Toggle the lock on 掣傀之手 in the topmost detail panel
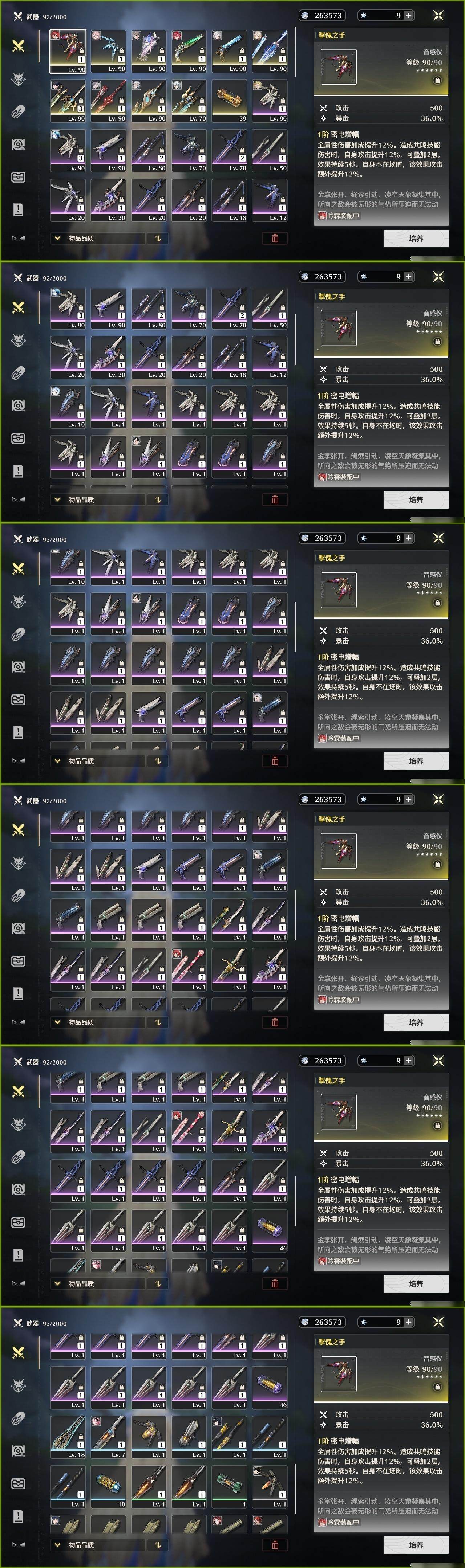This screenshot has height=1568, width=465. pos(437,80)
